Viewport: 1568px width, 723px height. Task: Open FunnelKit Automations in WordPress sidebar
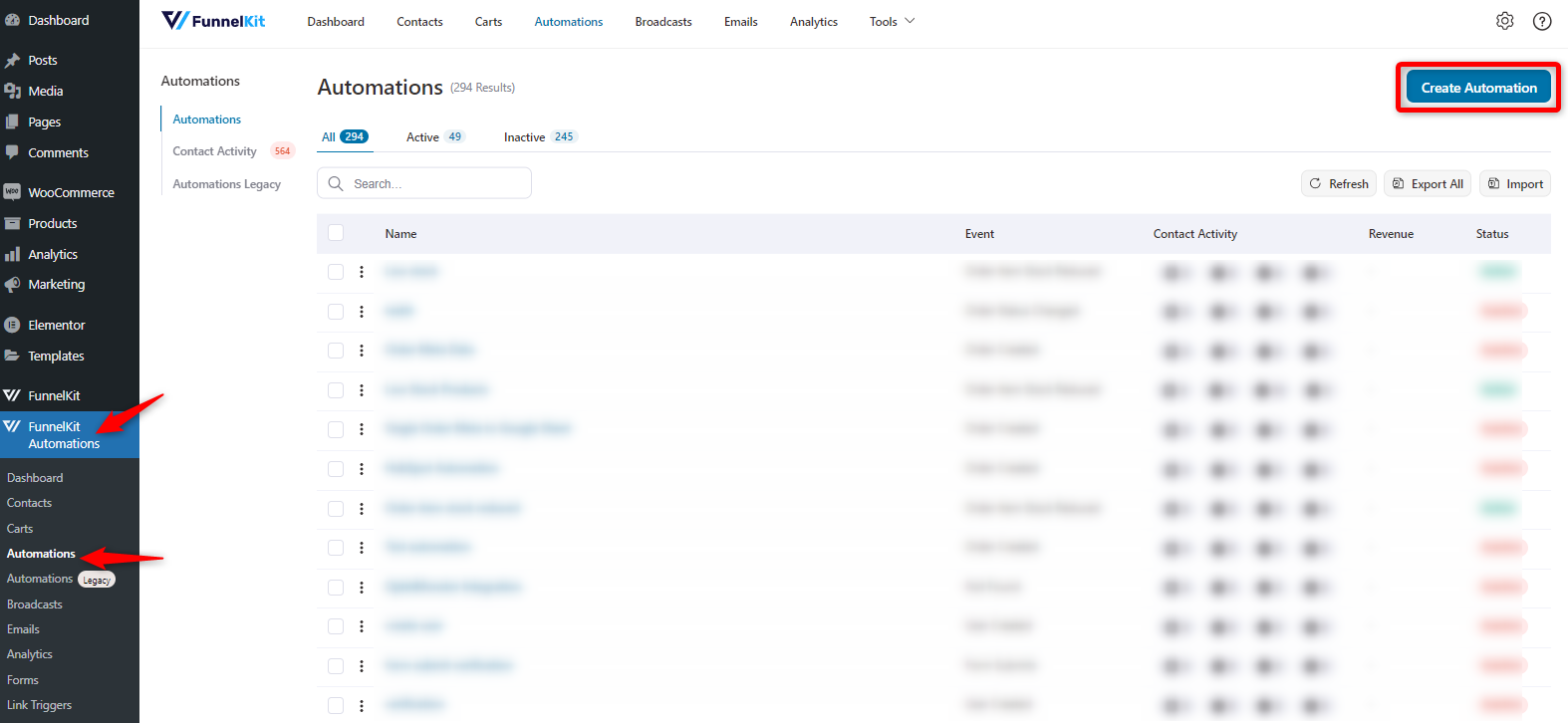(70, 435)
